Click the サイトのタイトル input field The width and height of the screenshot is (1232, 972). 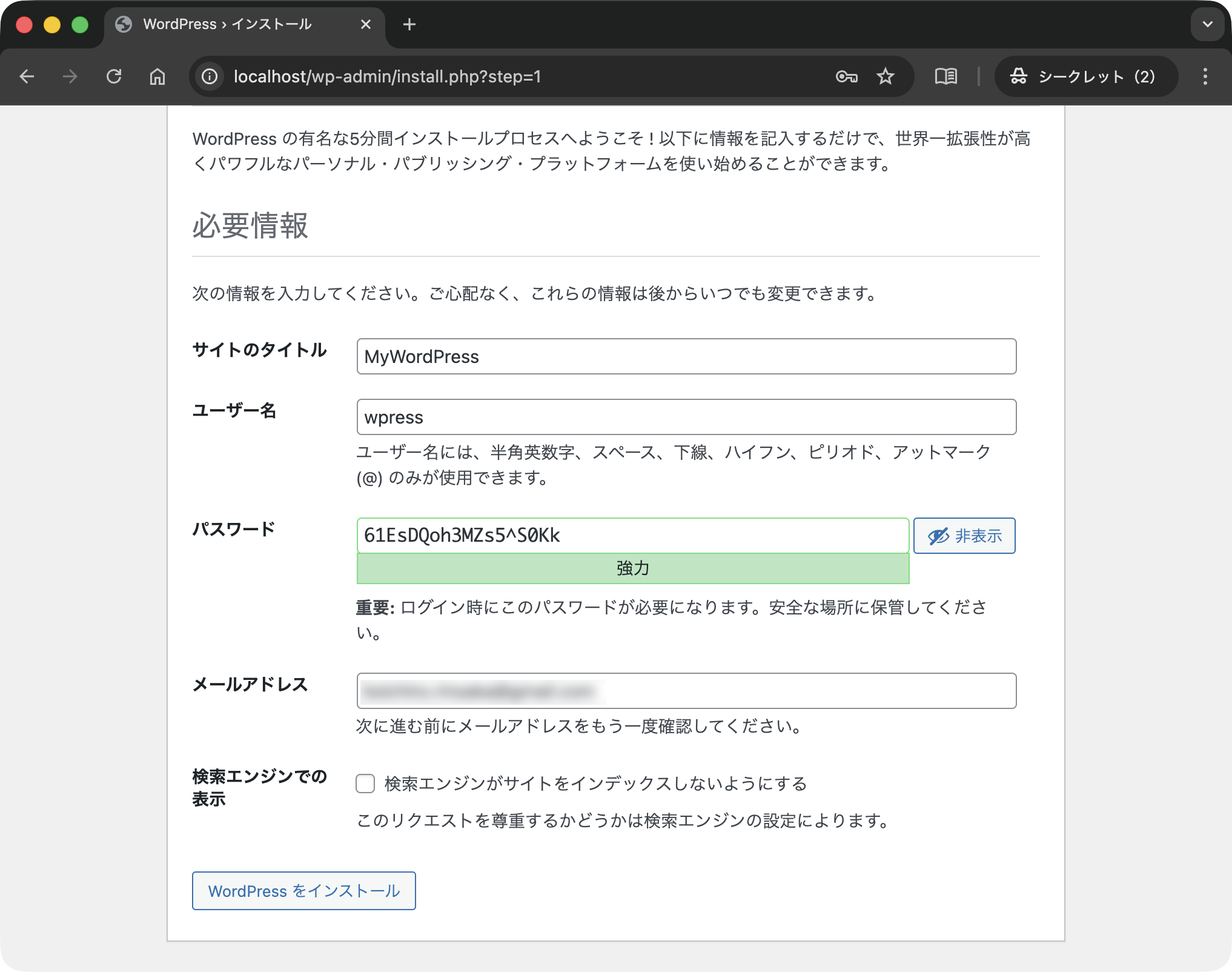click(x=686, y=356)
